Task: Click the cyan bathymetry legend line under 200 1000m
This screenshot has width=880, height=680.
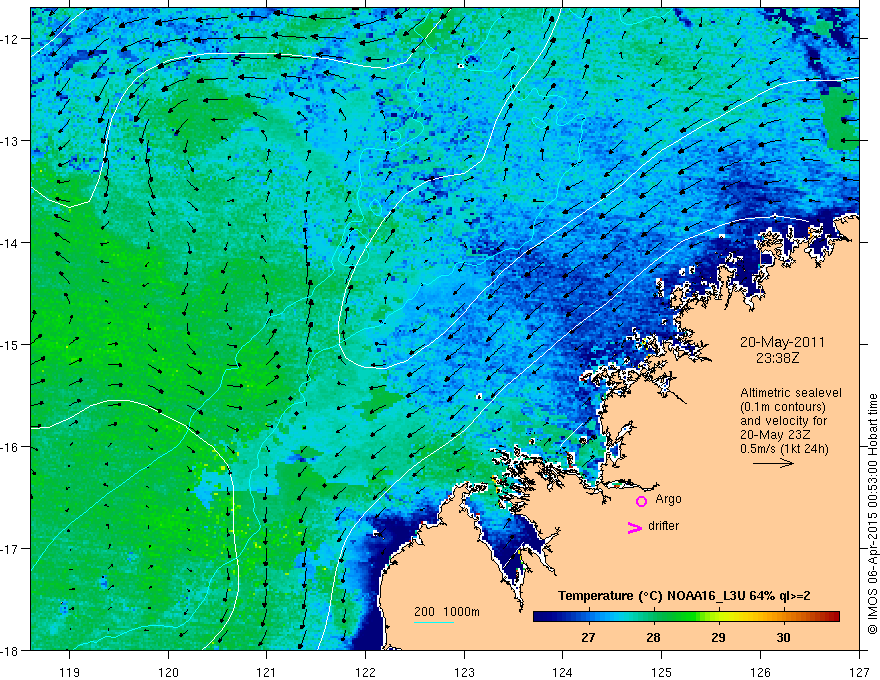Action: pos(434,622)
